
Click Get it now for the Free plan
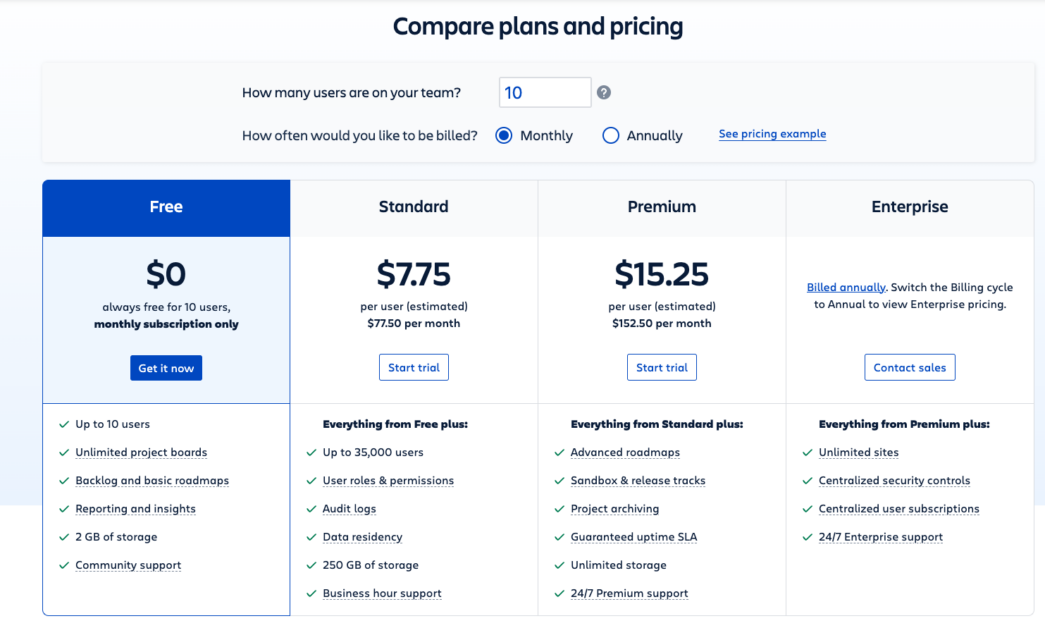(166, 368)
